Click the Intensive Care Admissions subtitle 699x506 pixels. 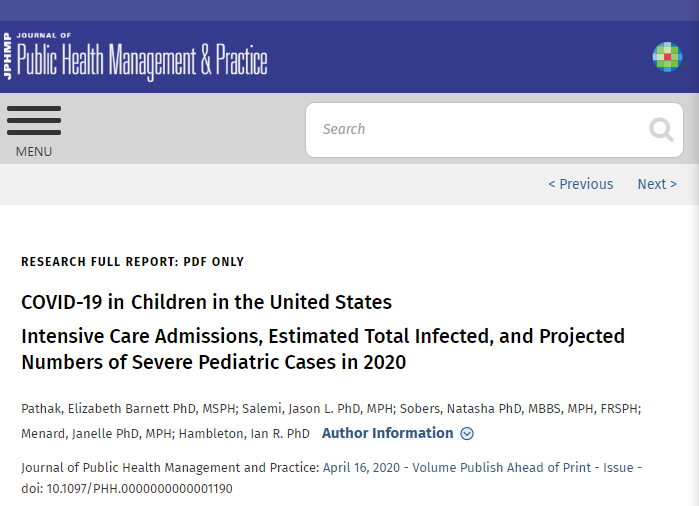[x=323, y=349]
